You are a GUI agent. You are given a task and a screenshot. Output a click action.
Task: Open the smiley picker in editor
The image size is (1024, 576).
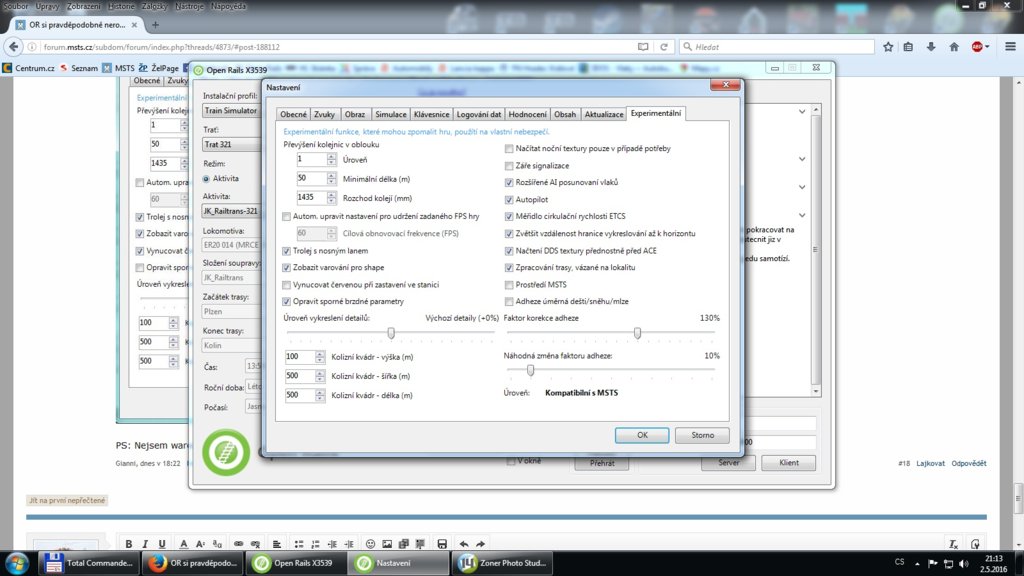(x=370, y=543)
